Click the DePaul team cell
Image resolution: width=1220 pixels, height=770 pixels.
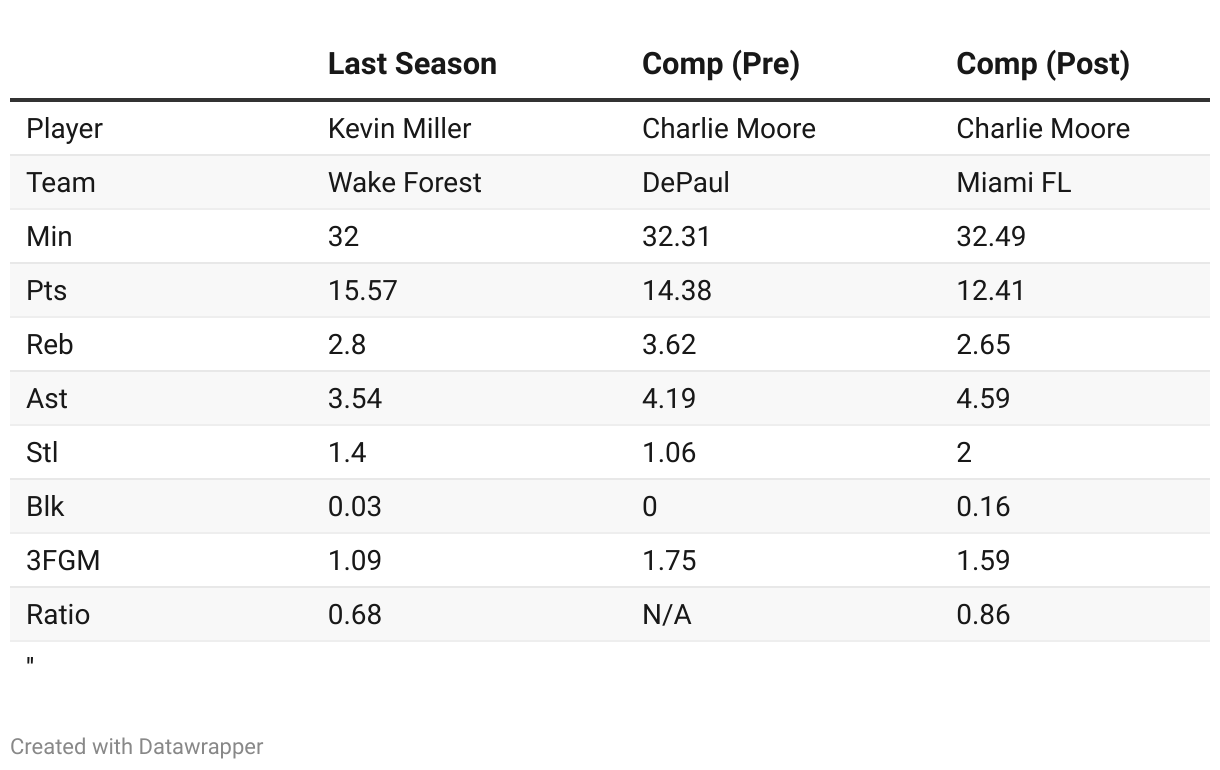click(x=685, y=183)
